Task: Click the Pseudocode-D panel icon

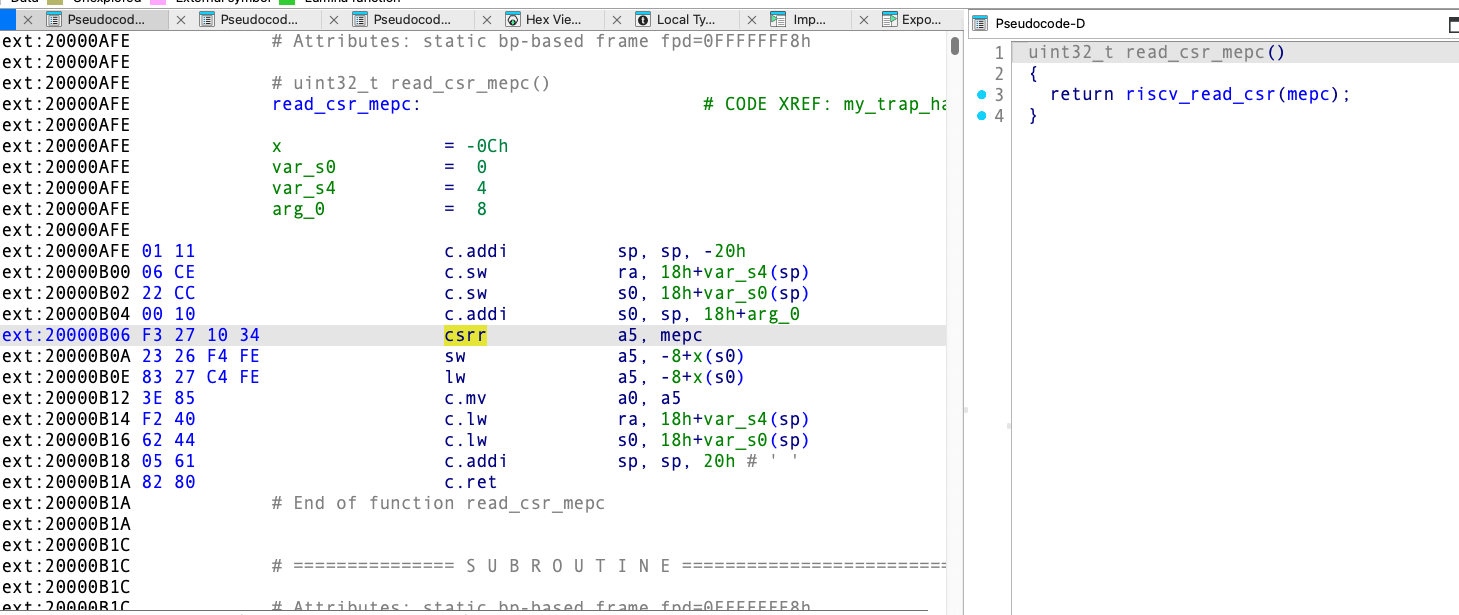Action: [x=981, y=24]
